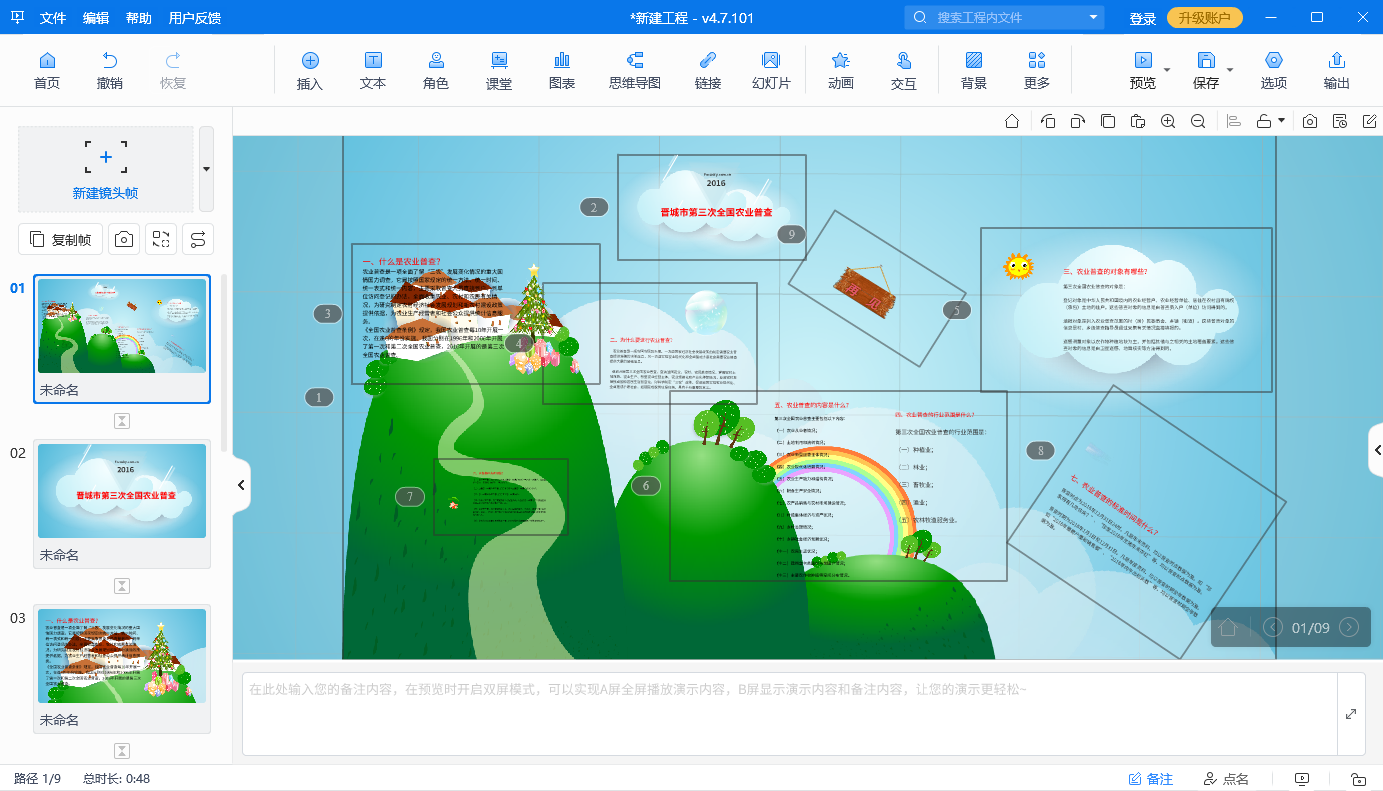Open the 课堂 classroom tool
Image resolution: width=1383 pixels, height=791 pixels.
[499, 70]
